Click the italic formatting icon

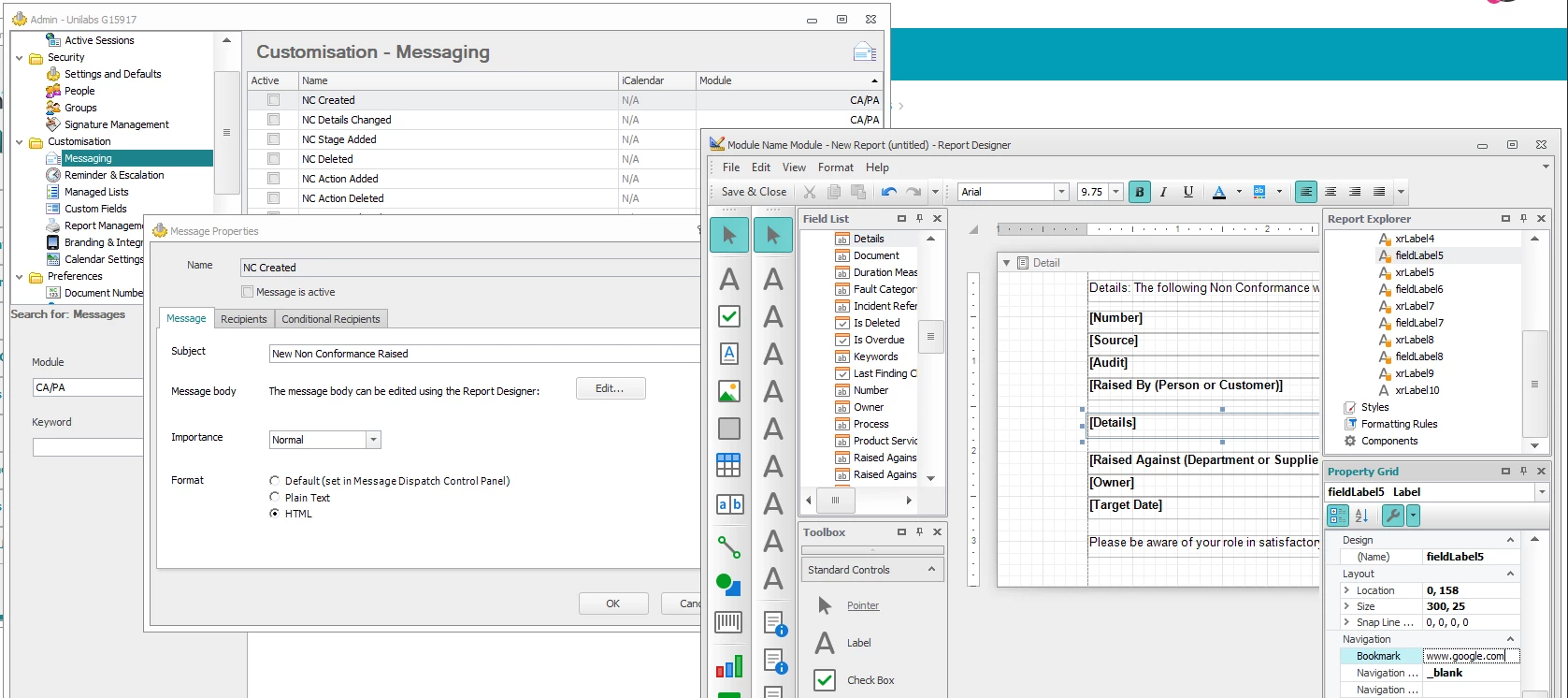point(1163,192)
